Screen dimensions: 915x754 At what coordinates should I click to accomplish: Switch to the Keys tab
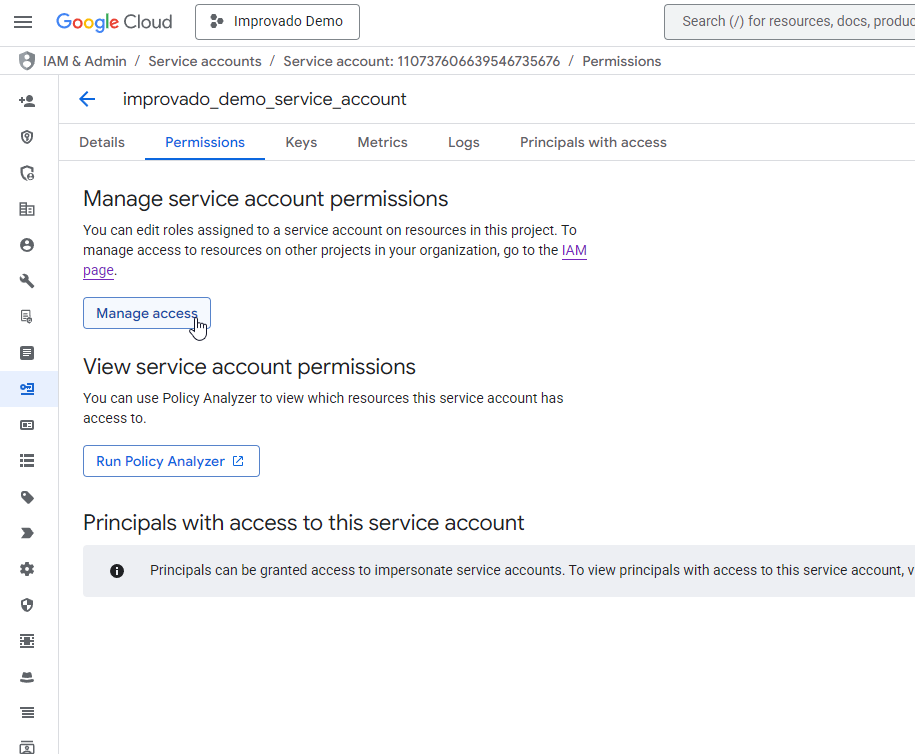point(301,142)
